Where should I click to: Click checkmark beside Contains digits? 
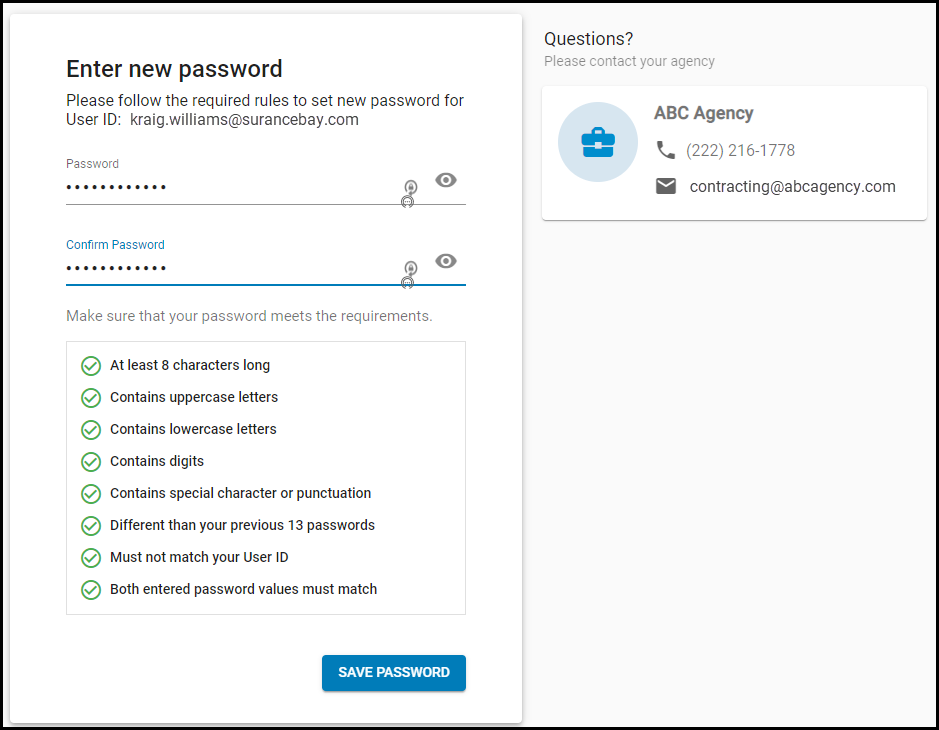coord(91,462)
